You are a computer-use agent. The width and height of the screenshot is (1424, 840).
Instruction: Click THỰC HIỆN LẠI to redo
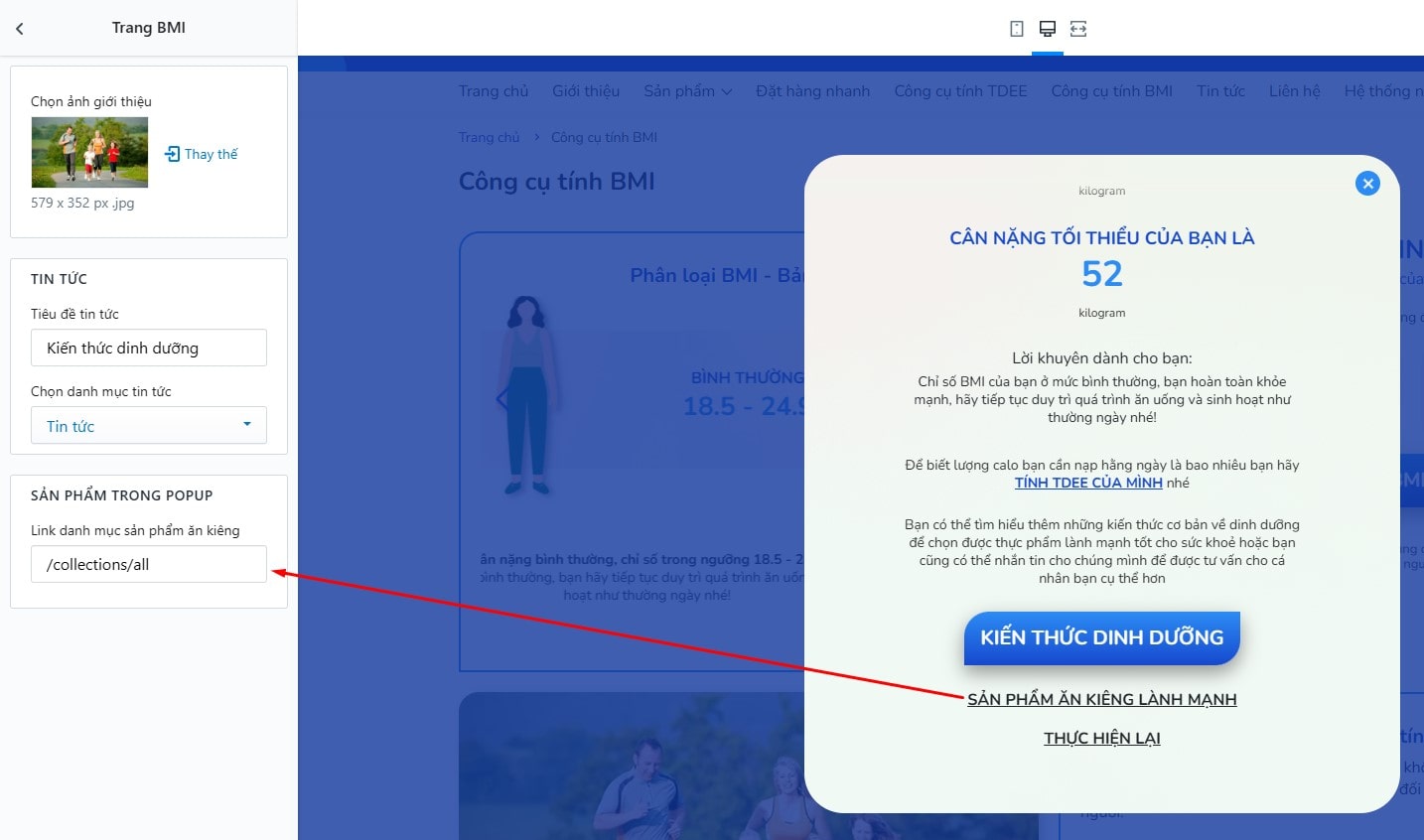pos(1102,738)
